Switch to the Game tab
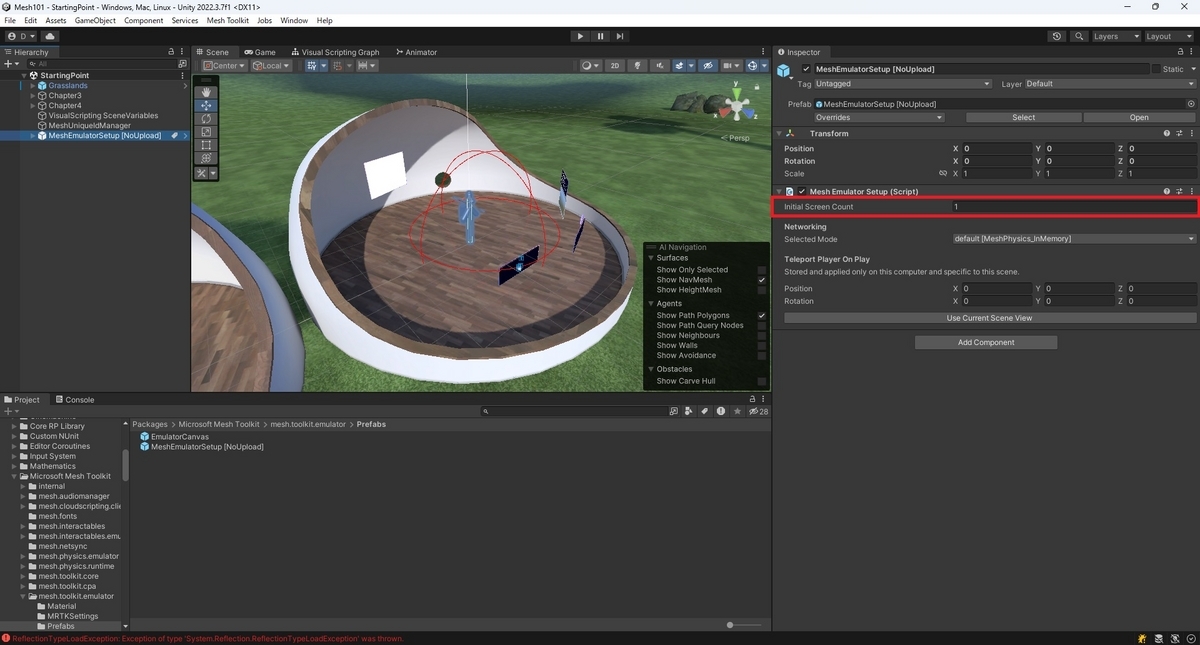 259,52
